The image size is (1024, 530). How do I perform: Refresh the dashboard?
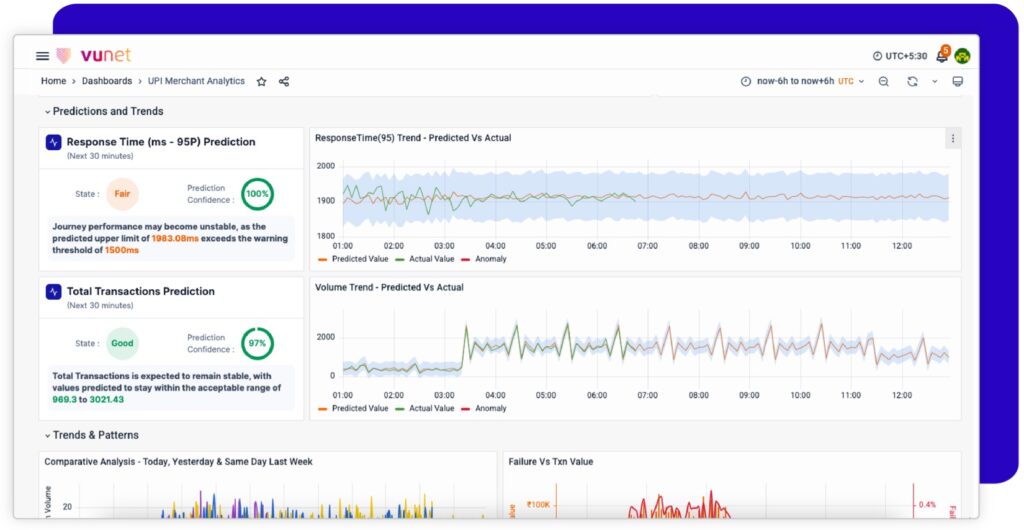pyautogui.click(x=912, y=82)
